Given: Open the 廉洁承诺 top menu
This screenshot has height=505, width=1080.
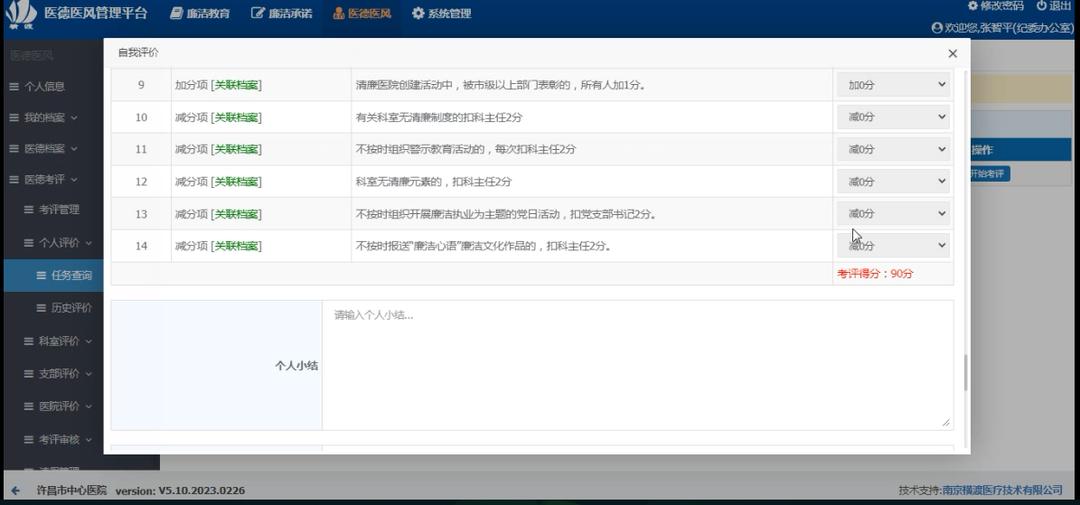Looking at the screenshot, I should [x=281, y=13].
